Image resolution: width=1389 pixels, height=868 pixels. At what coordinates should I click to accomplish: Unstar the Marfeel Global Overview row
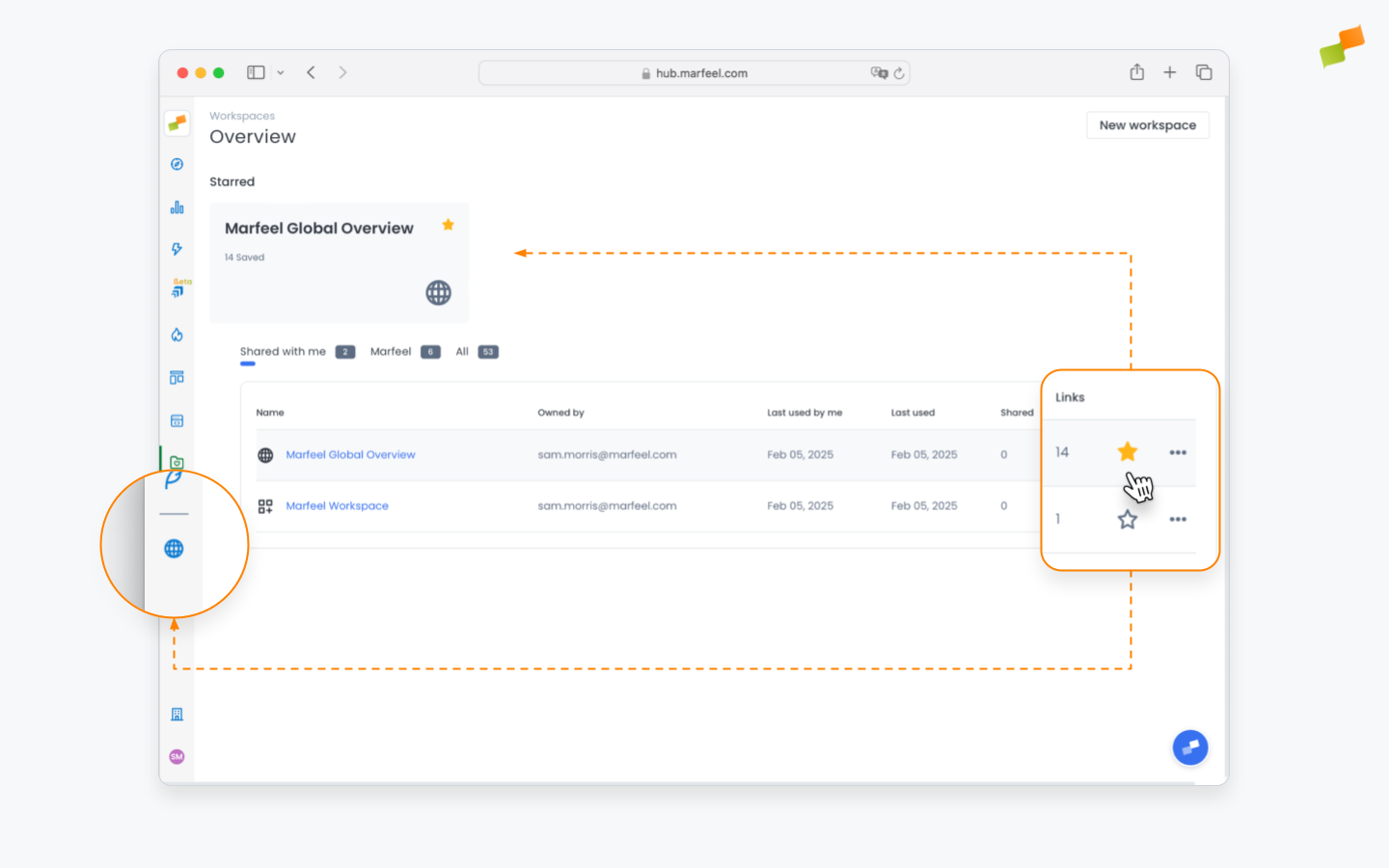(1127, 451)
